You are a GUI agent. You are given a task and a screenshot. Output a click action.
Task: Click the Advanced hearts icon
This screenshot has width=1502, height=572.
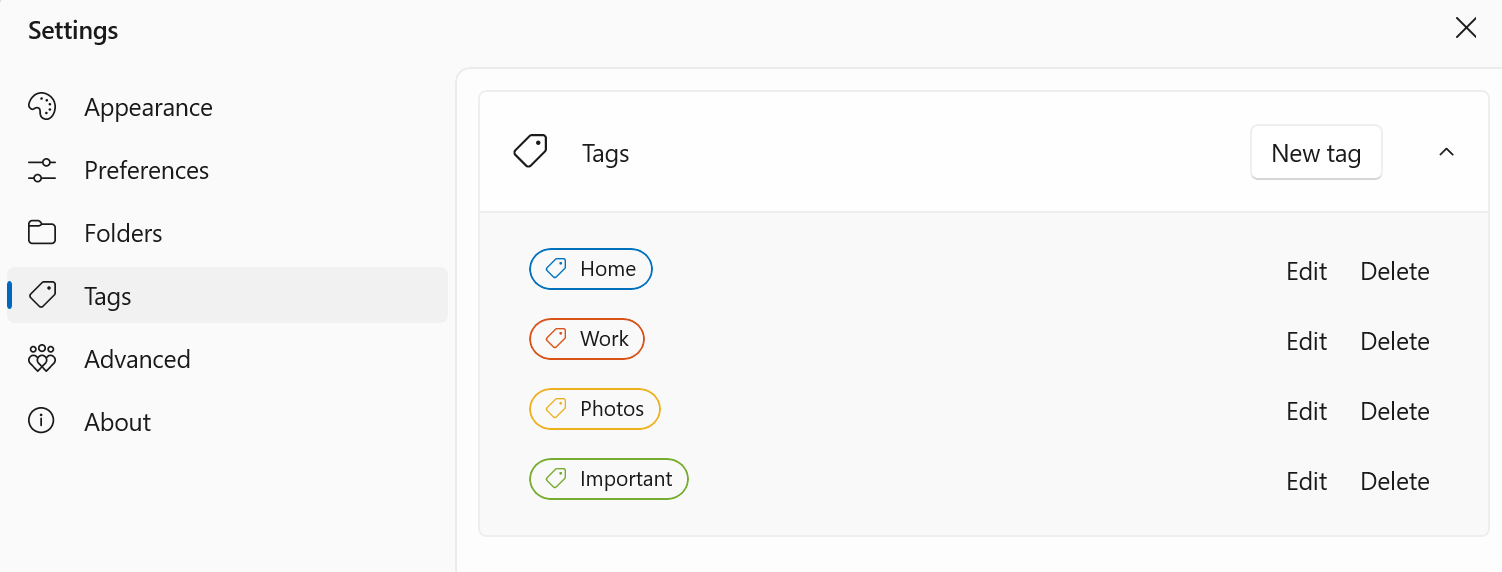42,359
